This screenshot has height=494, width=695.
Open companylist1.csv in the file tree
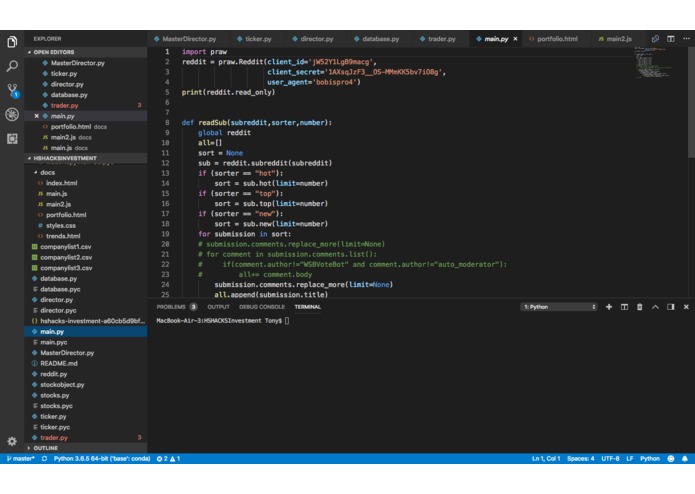[x=86, y=247]
